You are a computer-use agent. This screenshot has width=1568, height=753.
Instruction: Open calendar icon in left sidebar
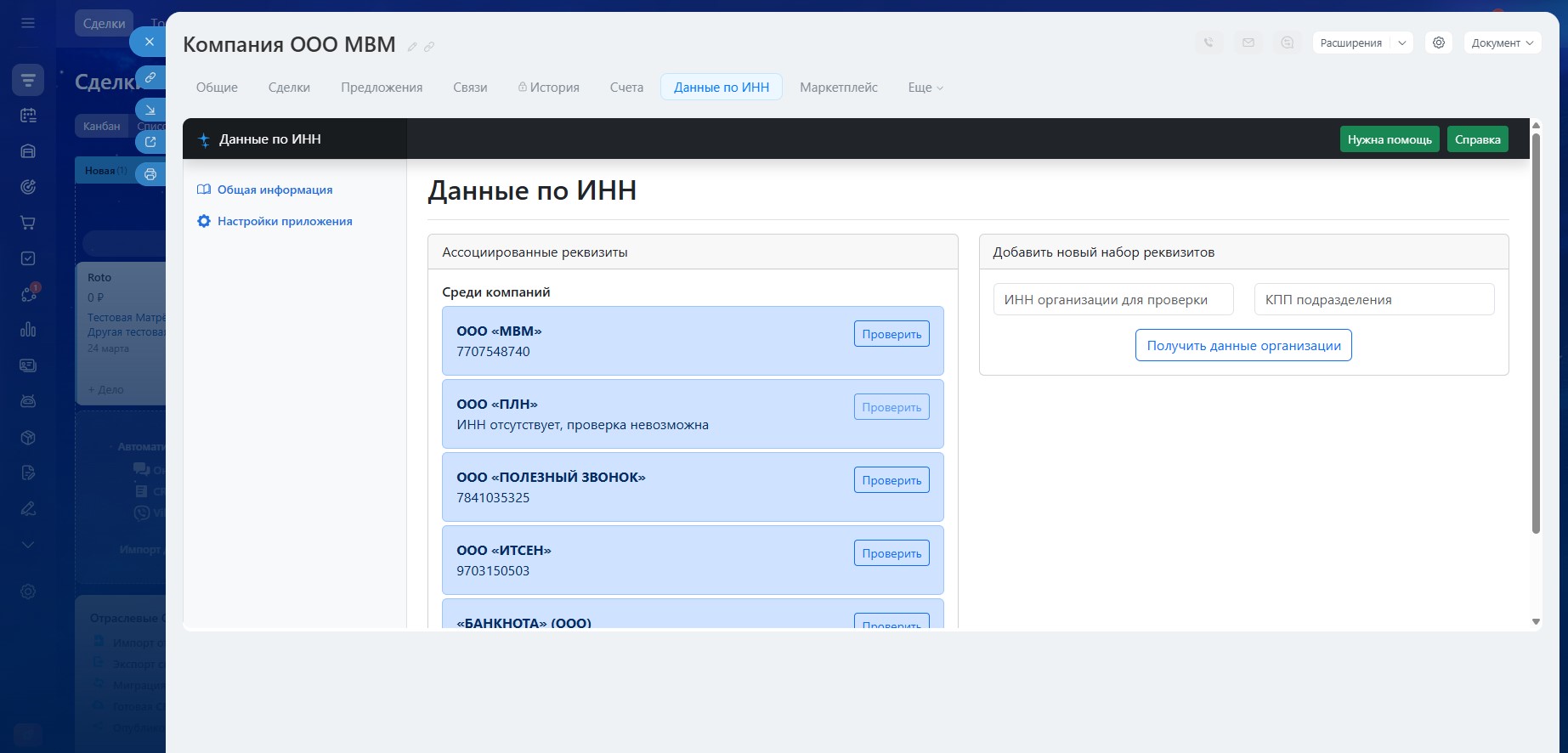coord(28,116)
